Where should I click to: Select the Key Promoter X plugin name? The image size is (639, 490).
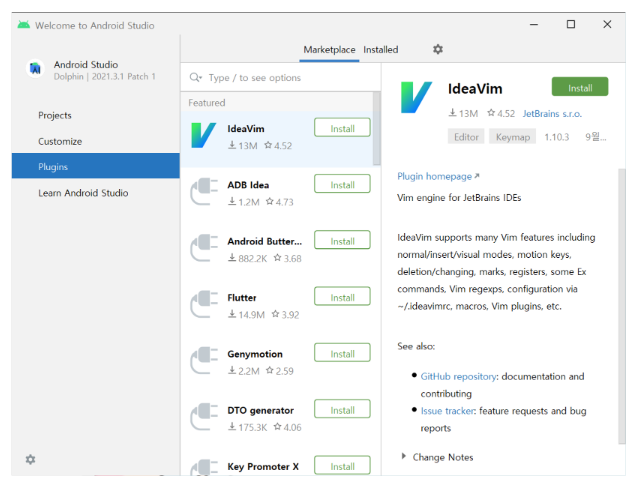click(263, 467)
